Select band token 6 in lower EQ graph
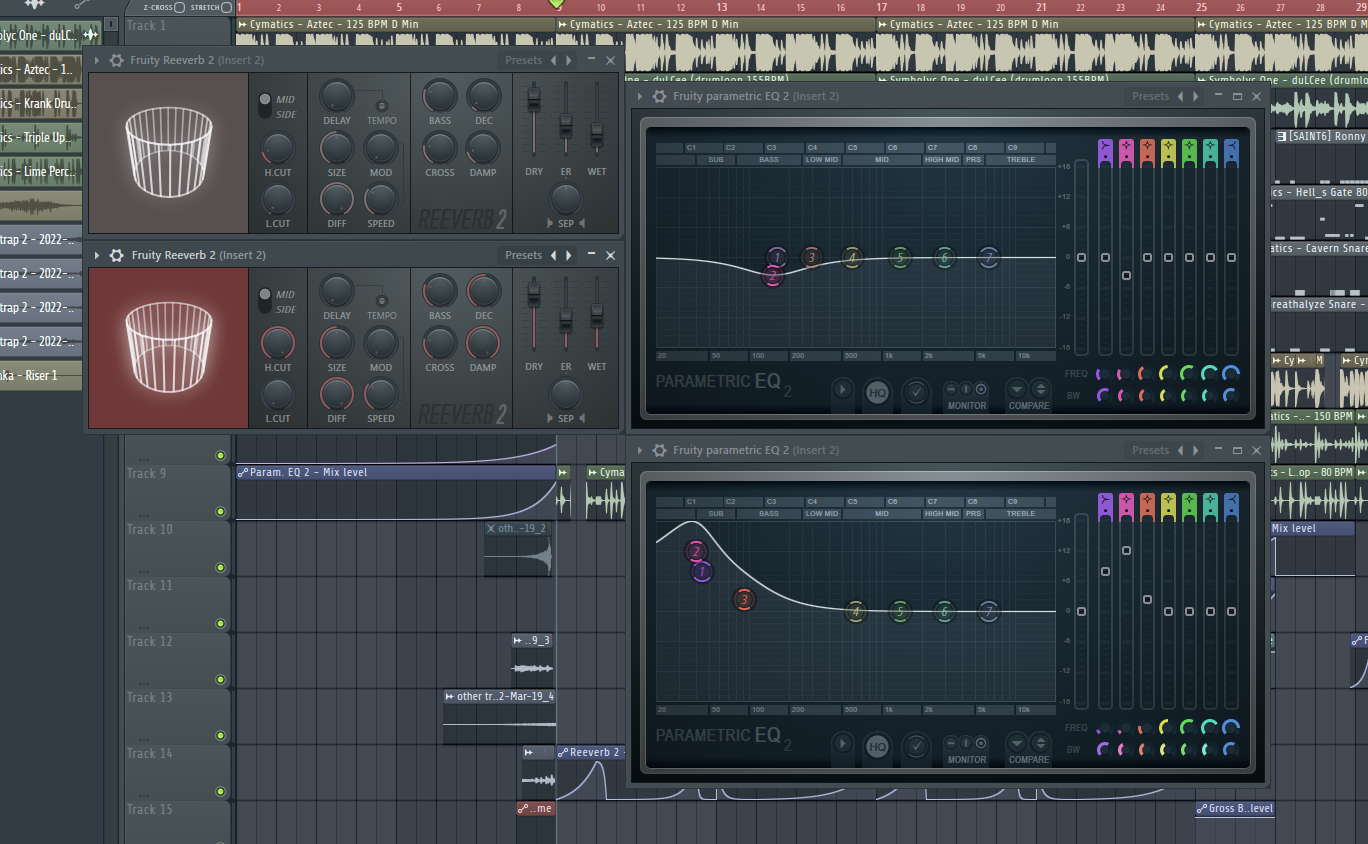 tap(944, 612)
